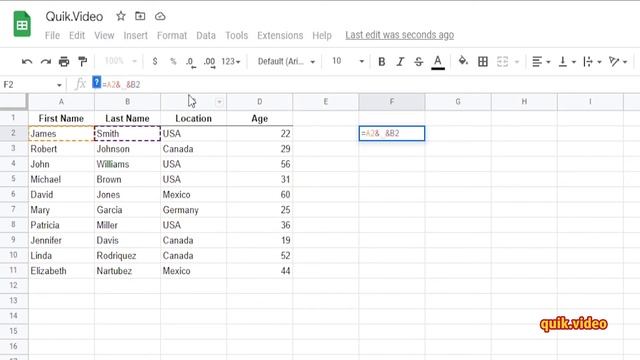Click inside the formula bar

(367, 84)
